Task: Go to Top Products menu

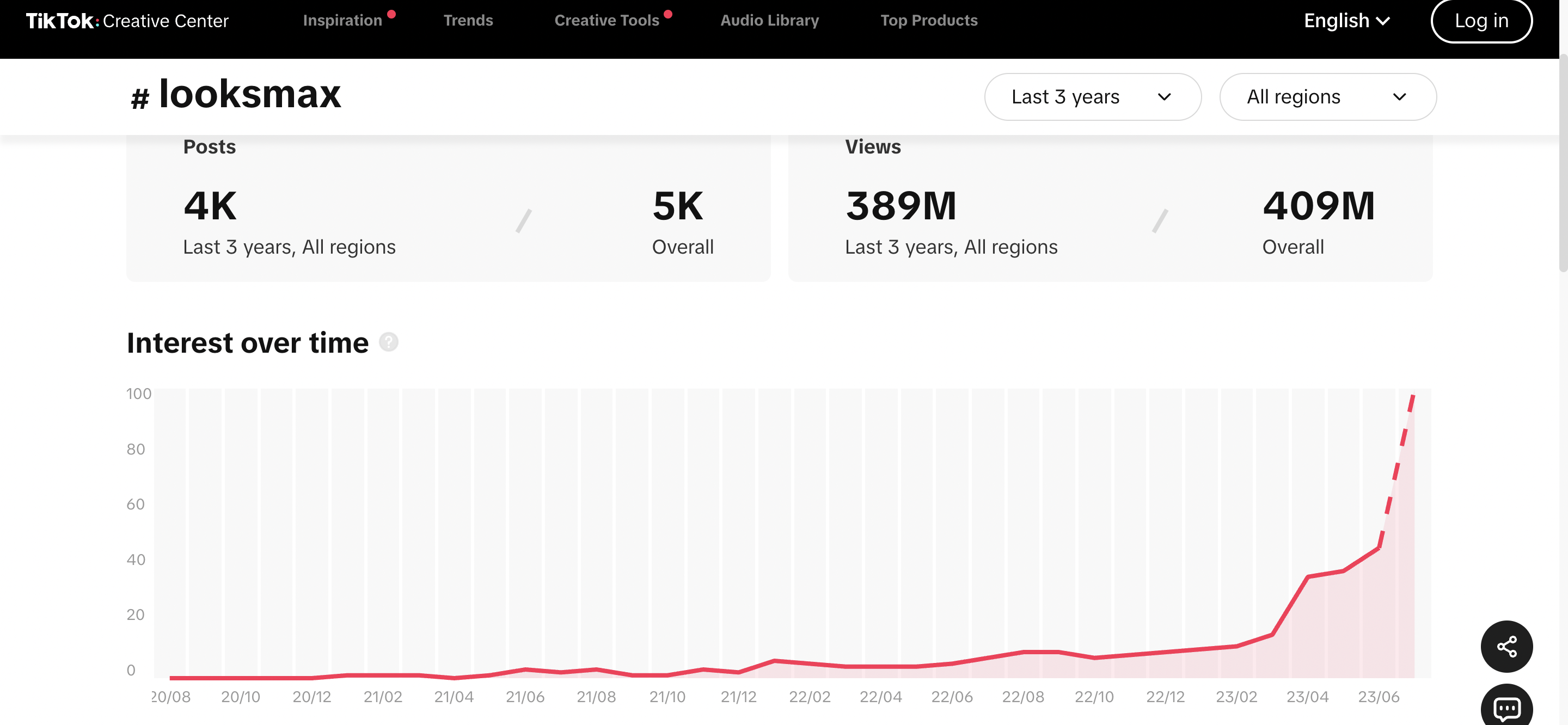Action: tap(929, 21)
